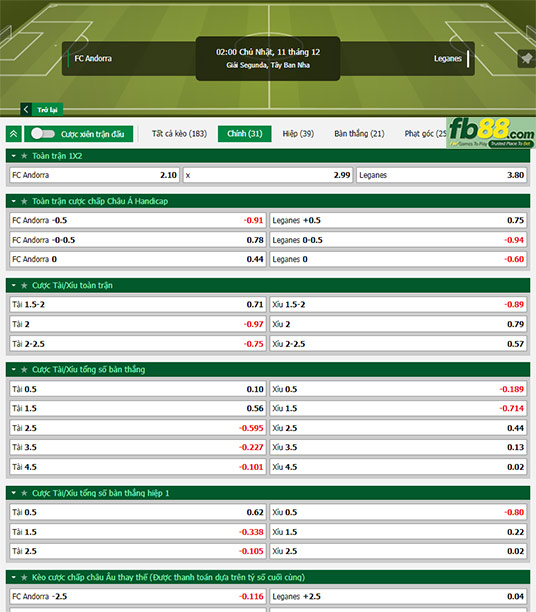This screenshot has height=612, width=536.
Task: Pick Tài 3.5 at -0.227
Action: pyautogui.click(x=138, y=447)
